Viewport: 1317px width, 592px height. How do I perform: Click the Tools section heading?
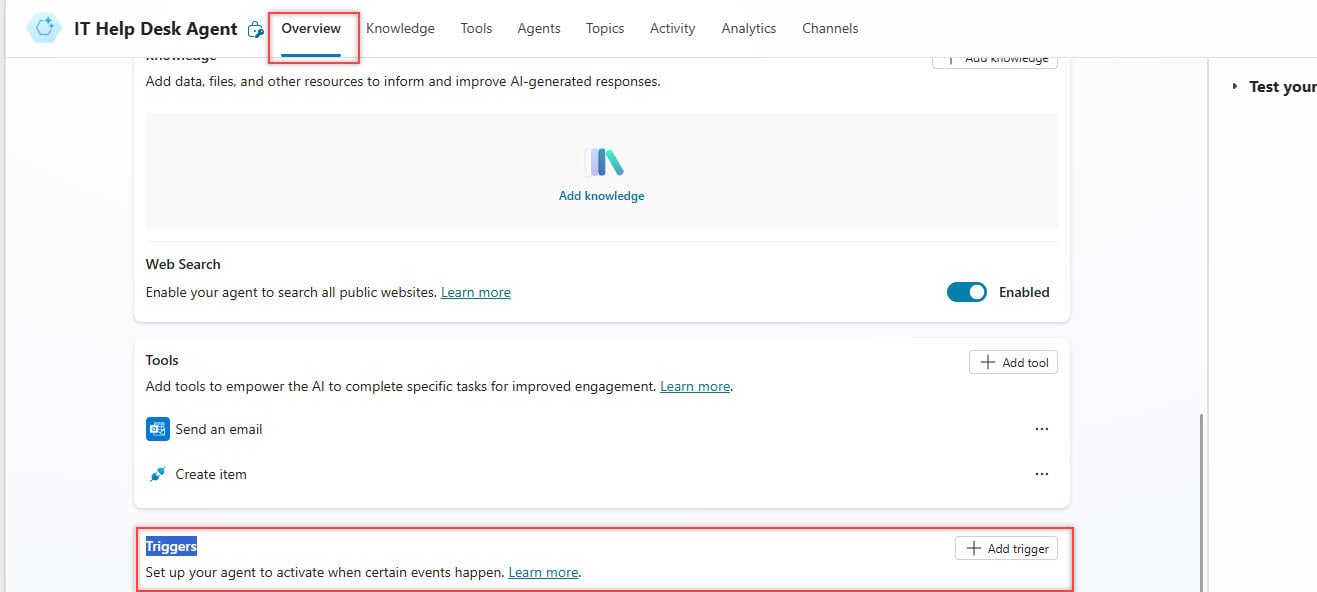[x=162, y=360]
